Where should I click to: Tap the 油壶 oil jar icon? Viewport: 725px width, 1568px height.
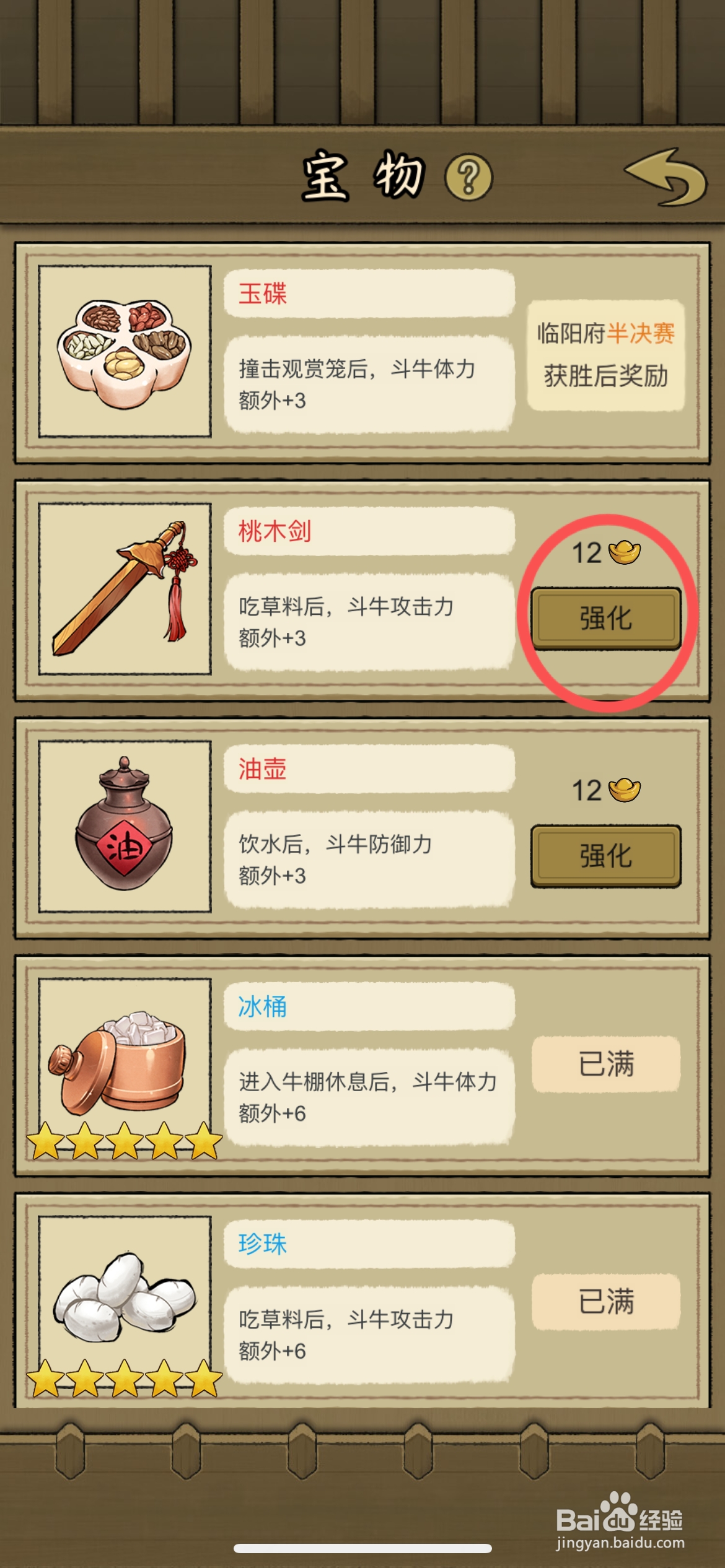[125, 827]
